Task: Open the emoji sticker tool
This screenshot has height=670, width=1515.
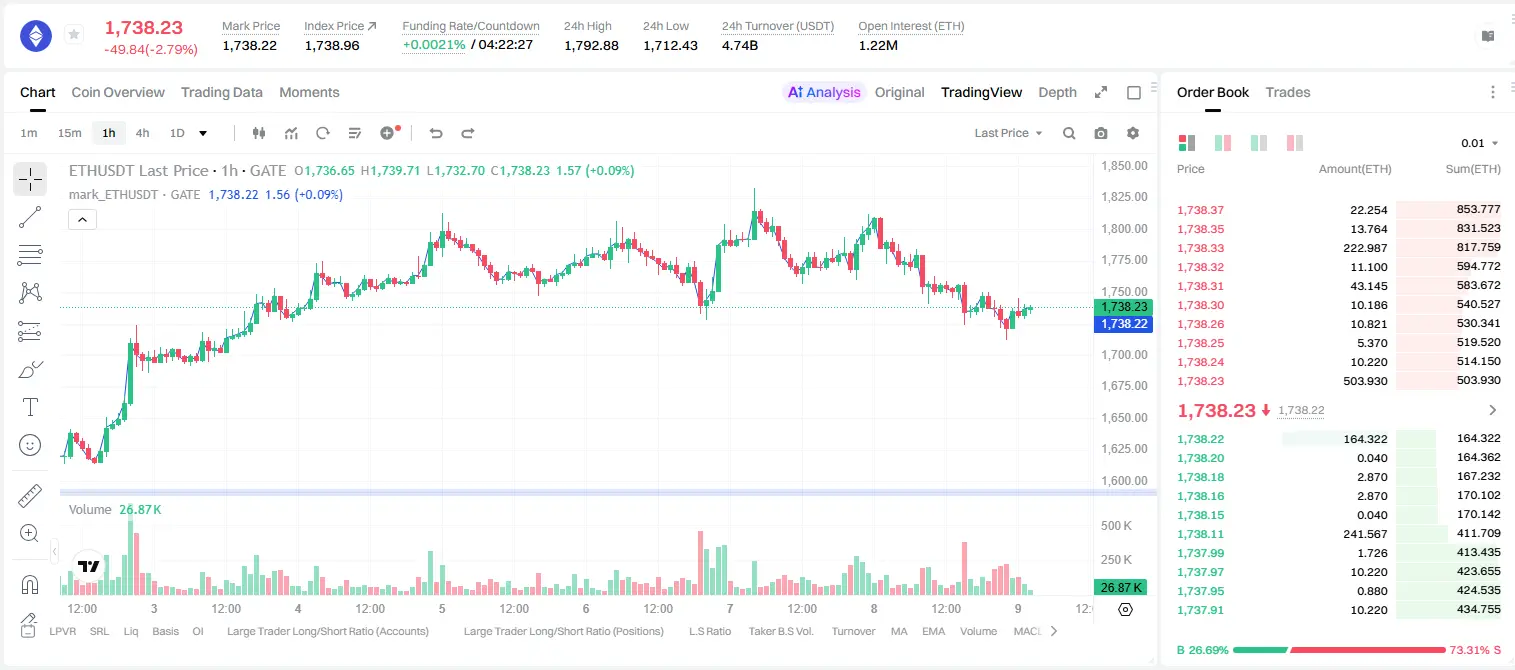Action: tap(30, 445)
